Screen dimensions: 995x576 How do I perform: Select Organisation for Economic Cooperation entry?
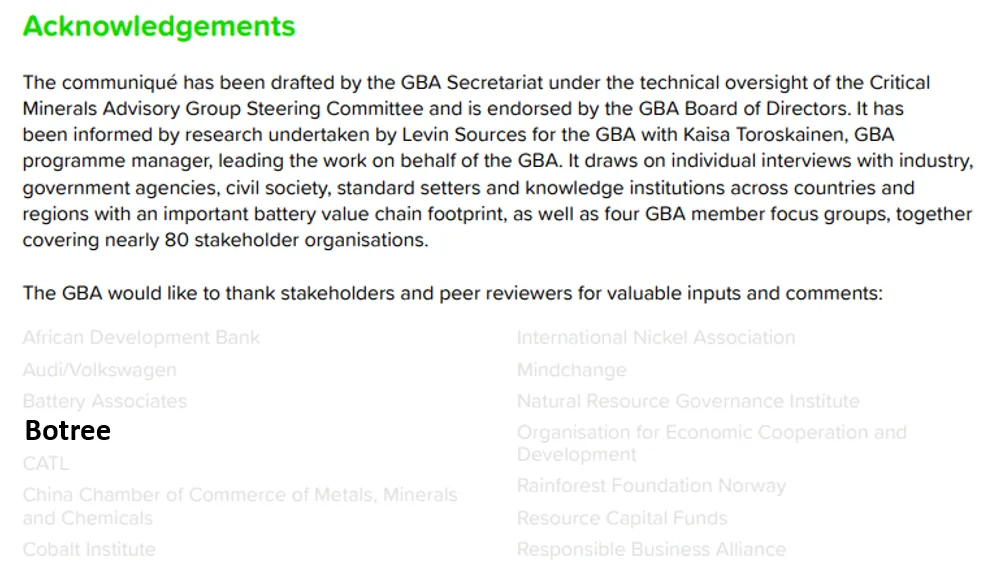point(712,443)
